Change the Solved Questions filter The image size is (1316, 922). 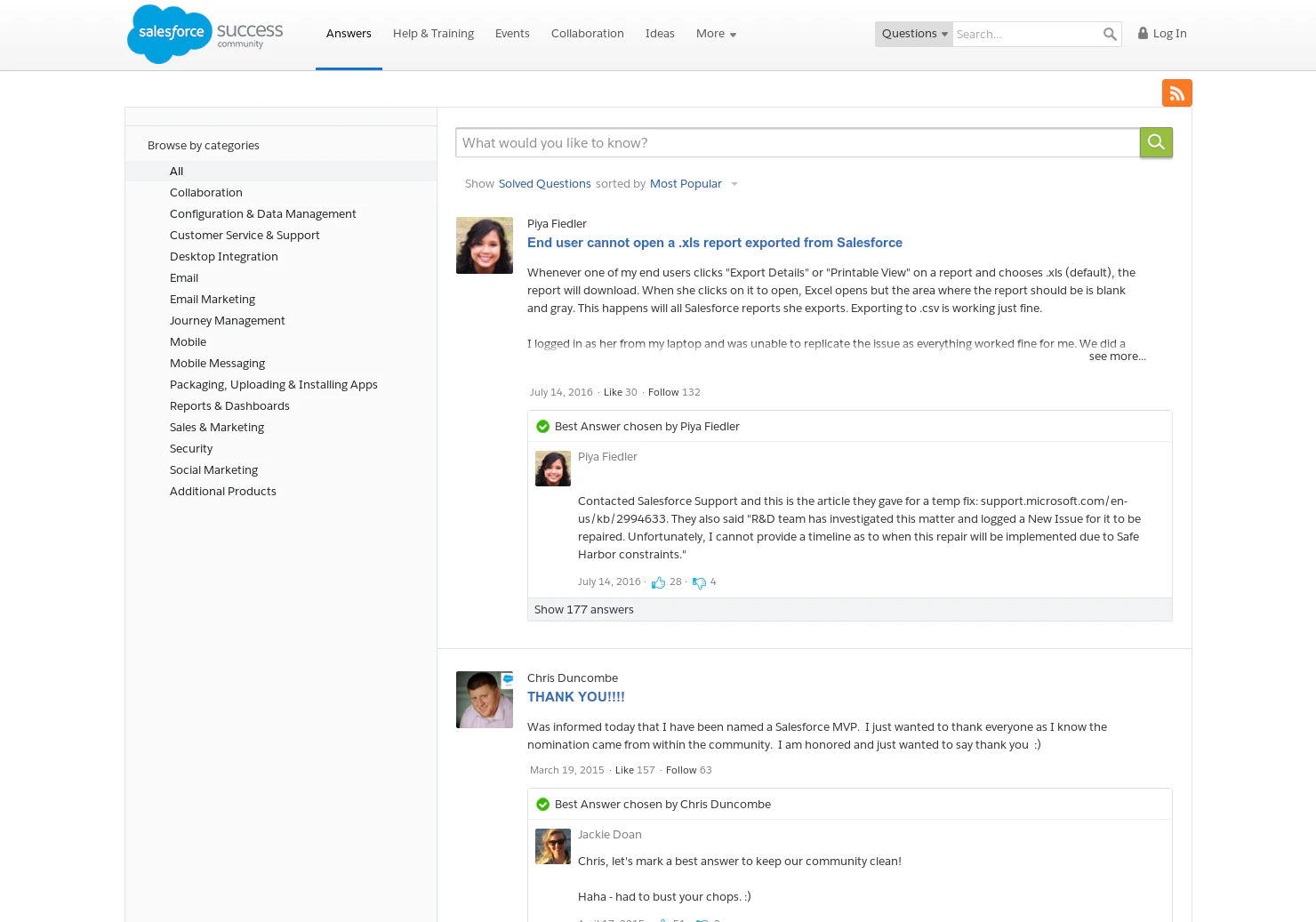544,184
